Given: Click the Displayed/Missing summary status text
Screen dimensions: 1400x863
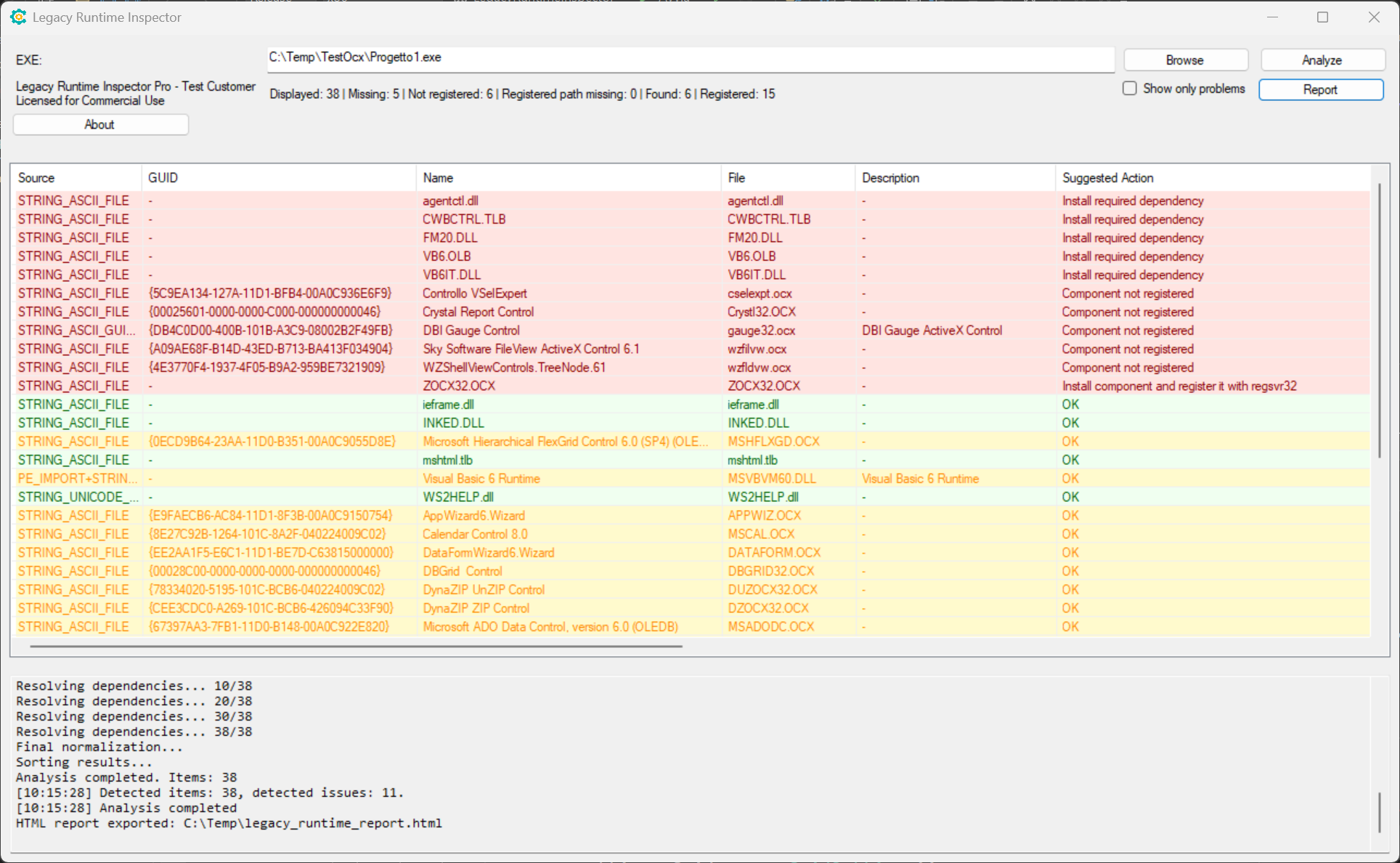Looking at the screenshot, I should click(x=522, y=94).
